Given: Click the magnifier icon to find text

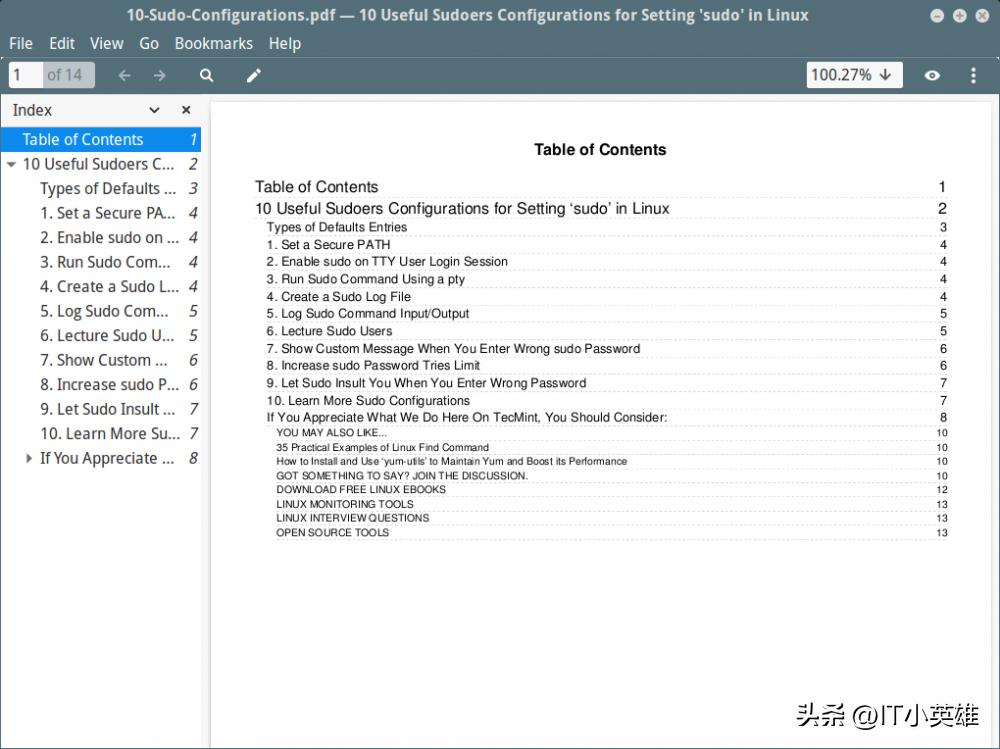Looking at the screenshot, I should point(206,74).
